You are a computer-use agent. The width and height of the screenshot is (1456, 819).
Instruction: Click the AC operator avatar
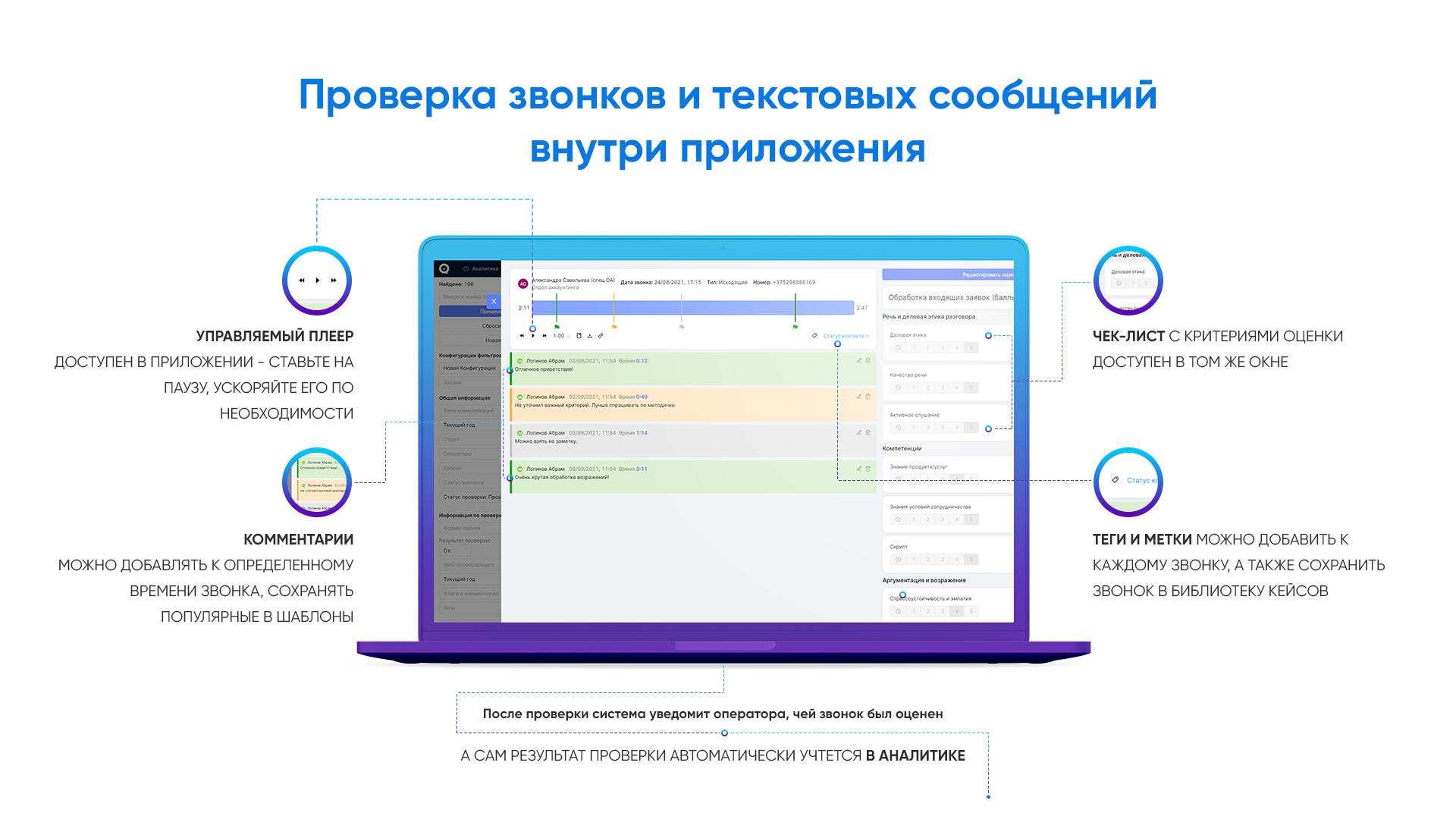522,284
